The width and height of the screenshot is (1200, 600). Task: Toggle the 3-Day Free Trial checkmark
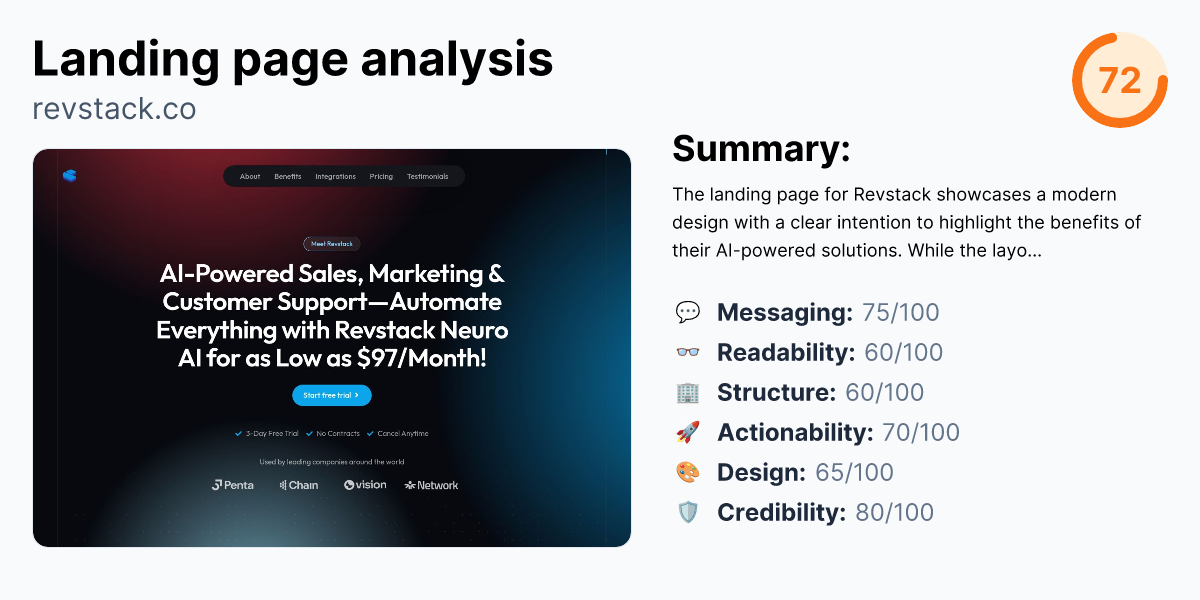click(238, 433)
